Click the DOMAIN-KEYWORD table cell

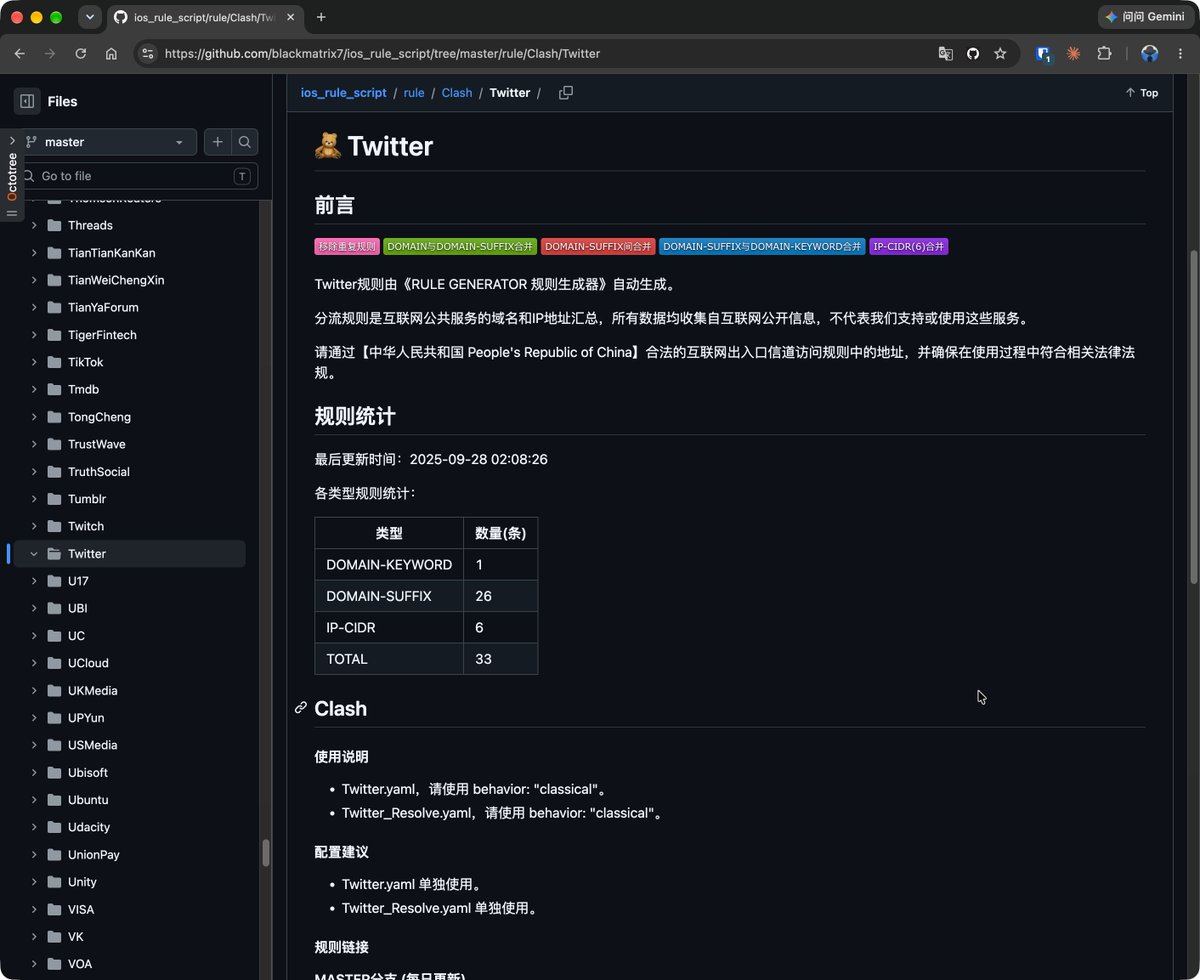(389, 565)
